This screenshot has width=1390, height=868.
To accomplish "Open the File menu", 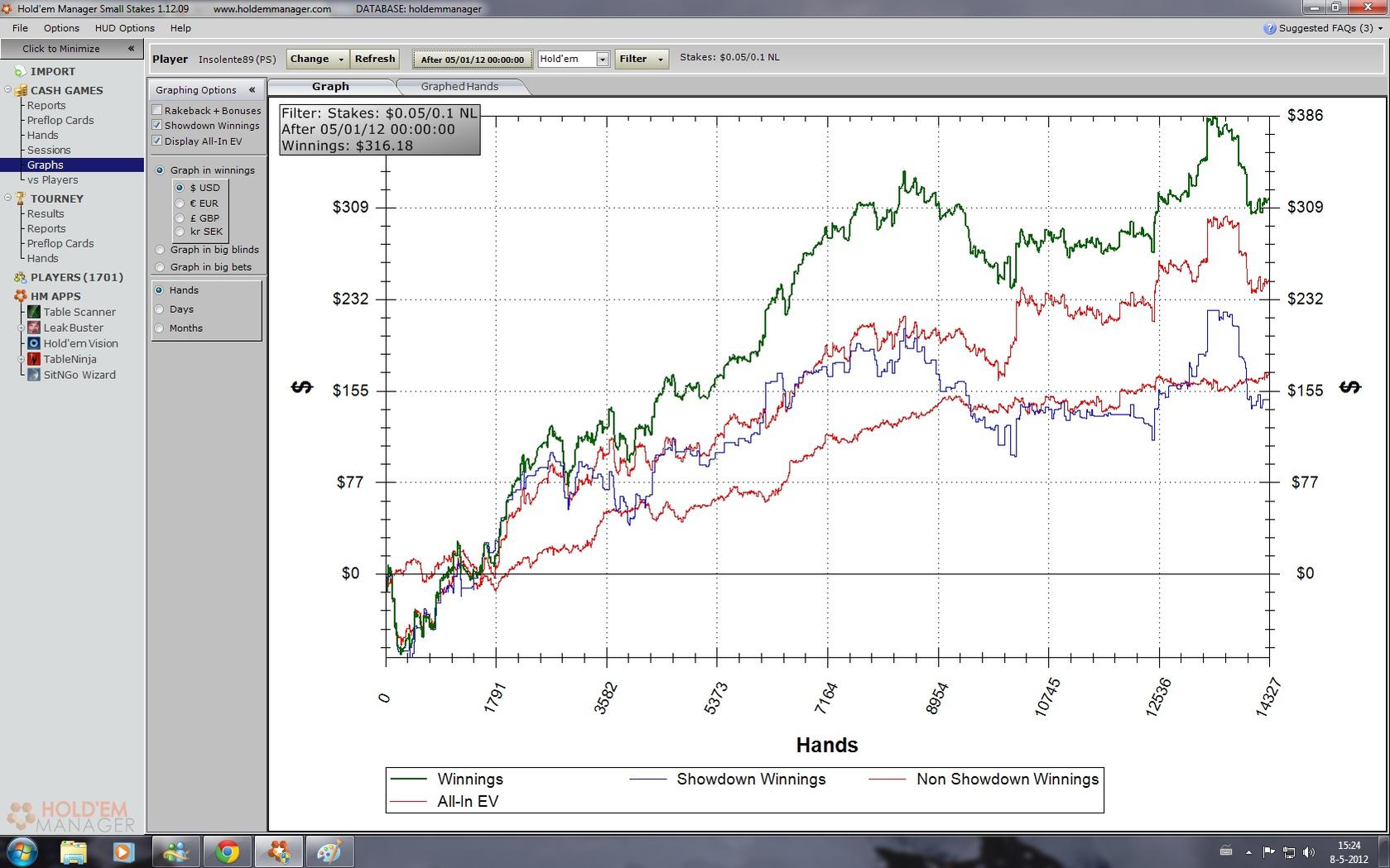I will 20,28.
